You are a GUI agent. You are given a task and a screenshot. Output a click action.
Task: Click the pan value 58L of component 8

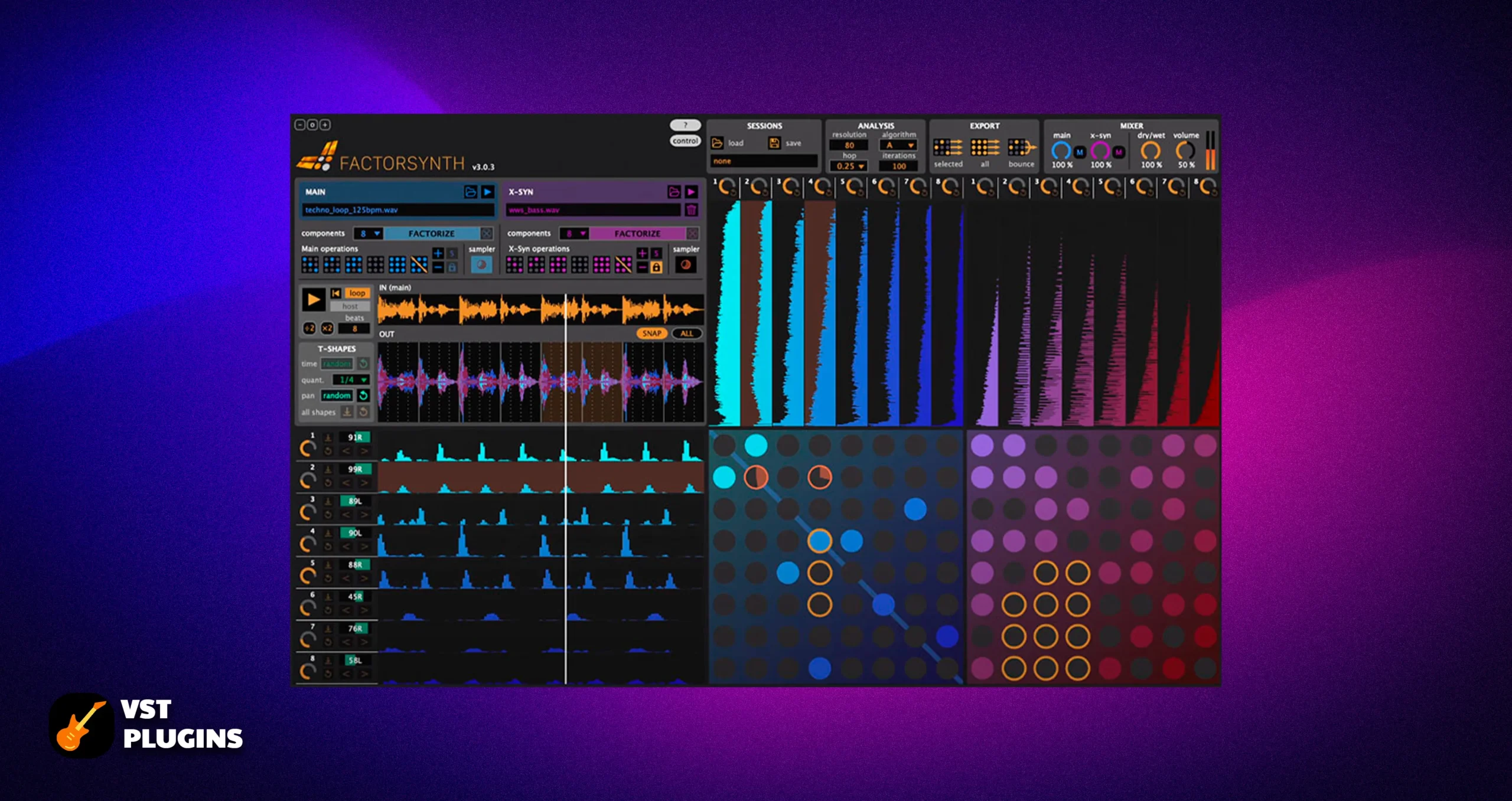click(355, 661)
